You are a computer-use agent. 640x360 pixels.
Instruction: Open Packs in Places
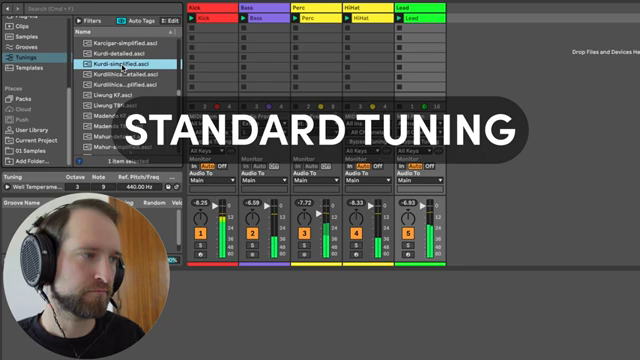tap(23, 99)
